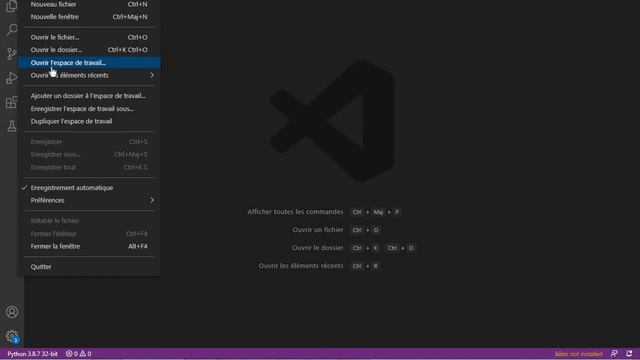
Task: Open the Source Control view icon
Action: click(12, 54)
